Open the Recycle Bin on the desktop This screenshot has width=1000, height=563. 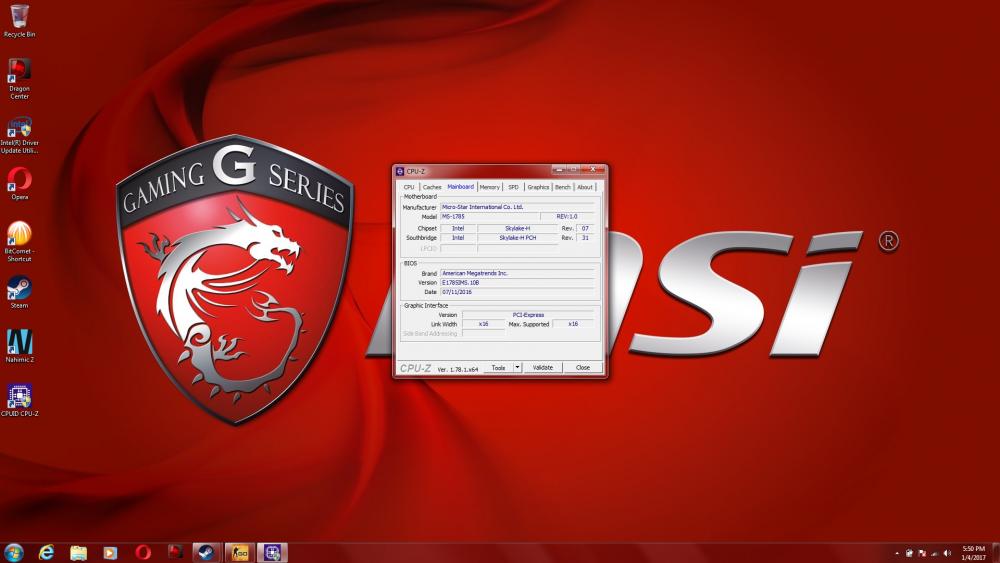[x=19, y=17]
